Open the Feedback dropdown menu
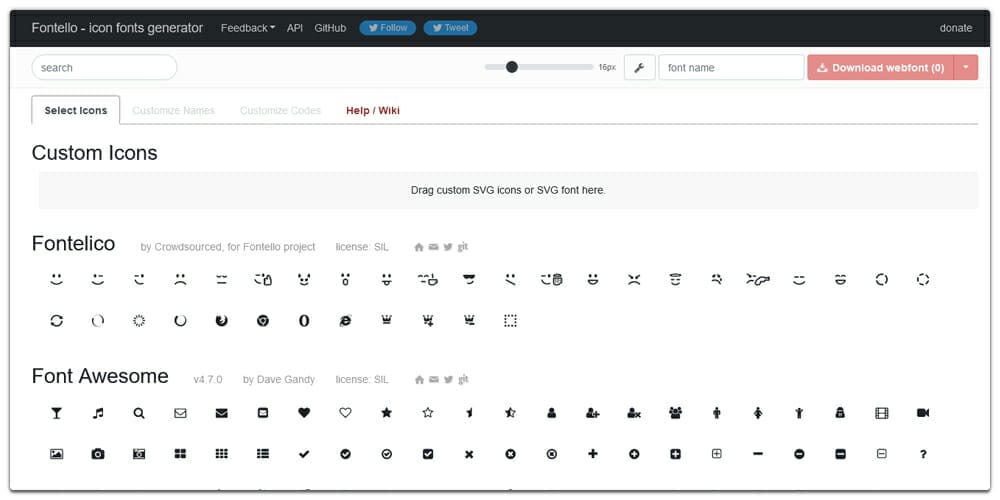 pyautogui.click(x=248, y=28)
